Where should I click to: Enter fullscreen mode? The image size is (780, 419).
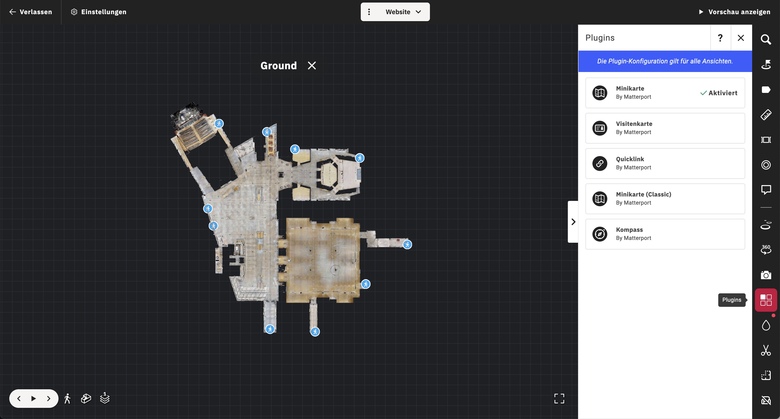[559, 399]
